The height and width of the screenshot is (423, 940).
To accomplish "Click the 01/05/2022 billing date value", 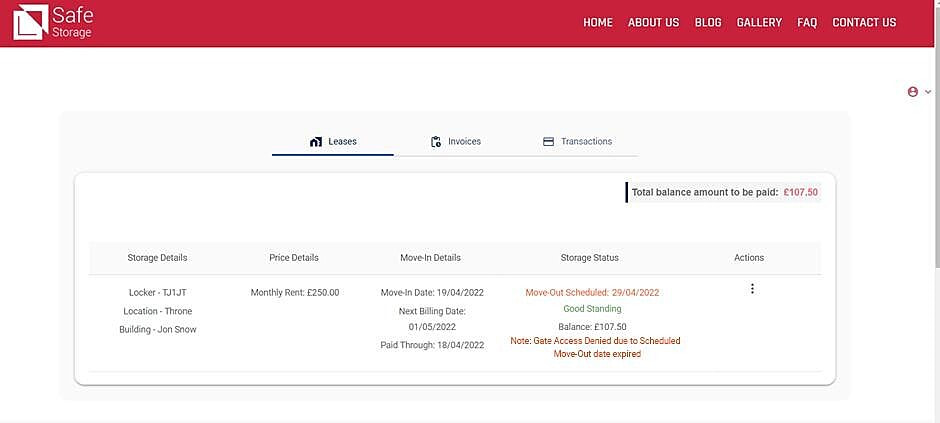I will [432, 327].
